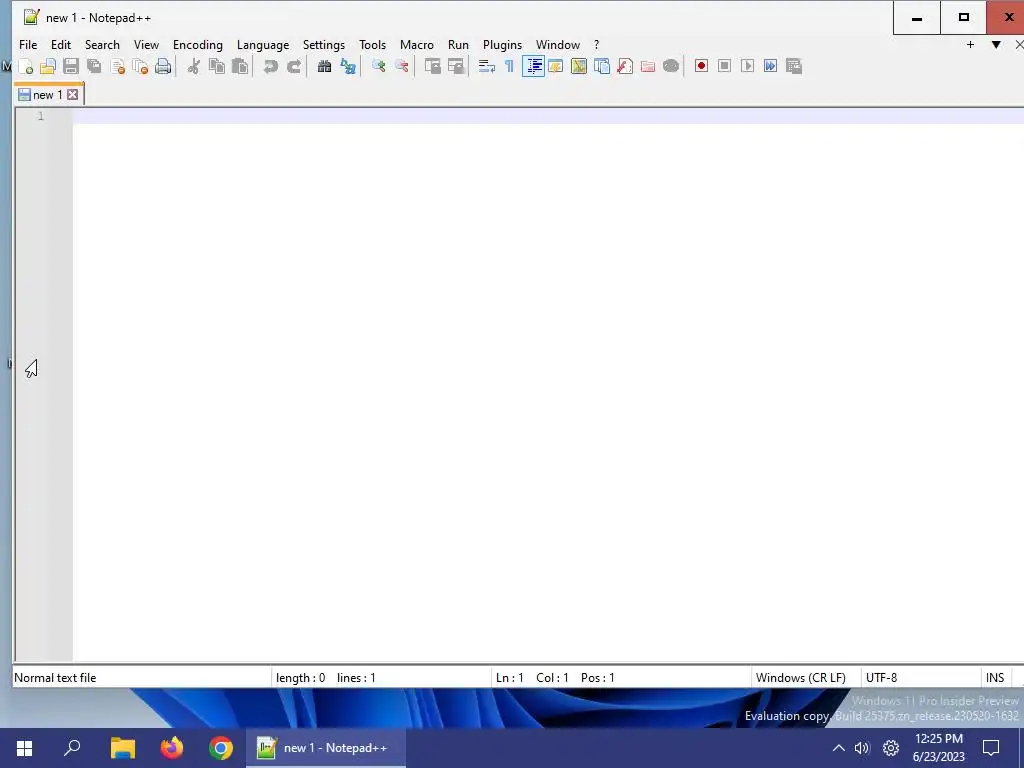This screenshot has height=768, width=1024.
Task: Toggle show all characters pilcrow icon
Action: click(x=509, y=66)
